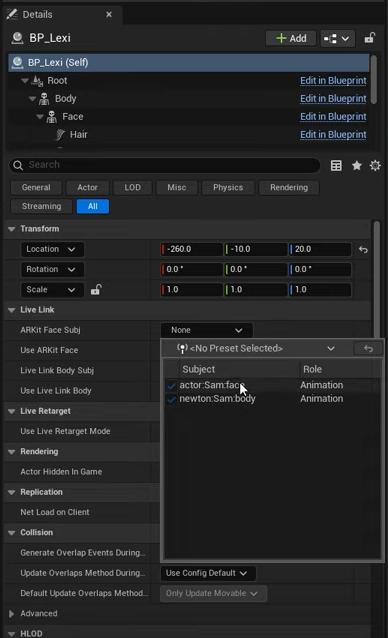Open details settings gear icon

[375, 165]
